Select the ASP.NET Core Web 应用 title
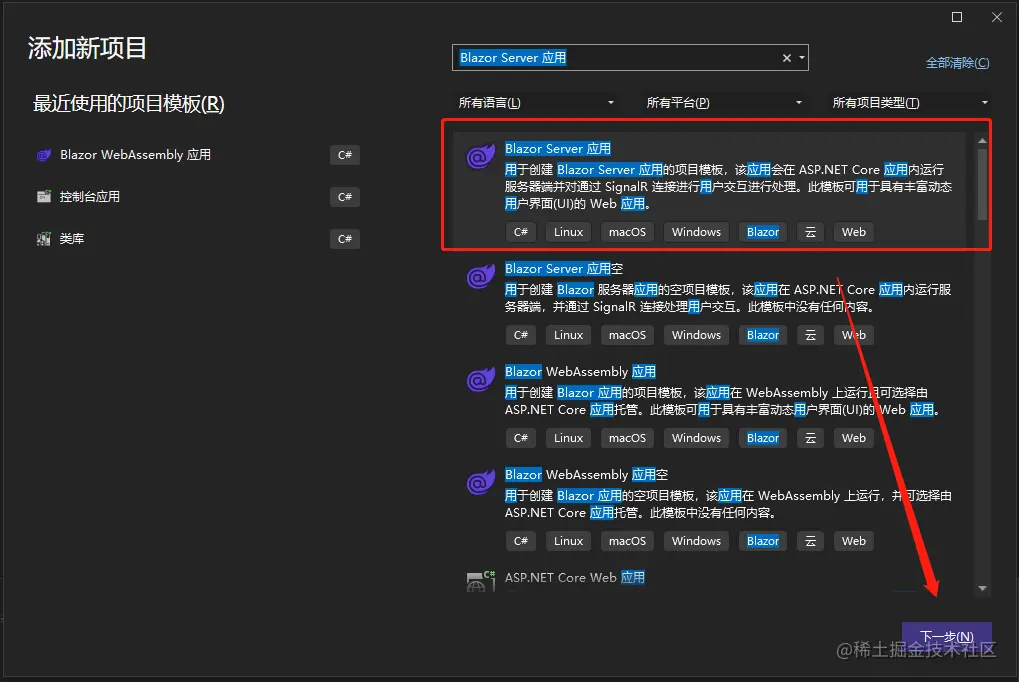 tap(574, 577)
